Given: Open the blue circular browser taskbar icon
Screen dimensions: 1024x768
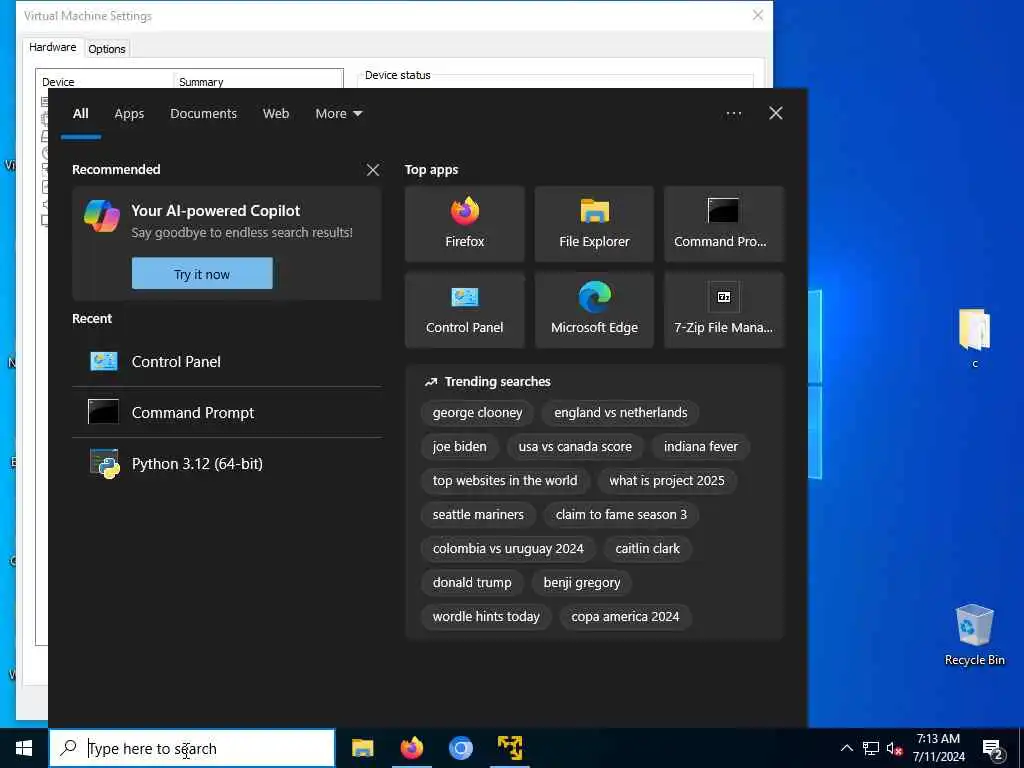Looking at the screenshot, I should point(460,748).
